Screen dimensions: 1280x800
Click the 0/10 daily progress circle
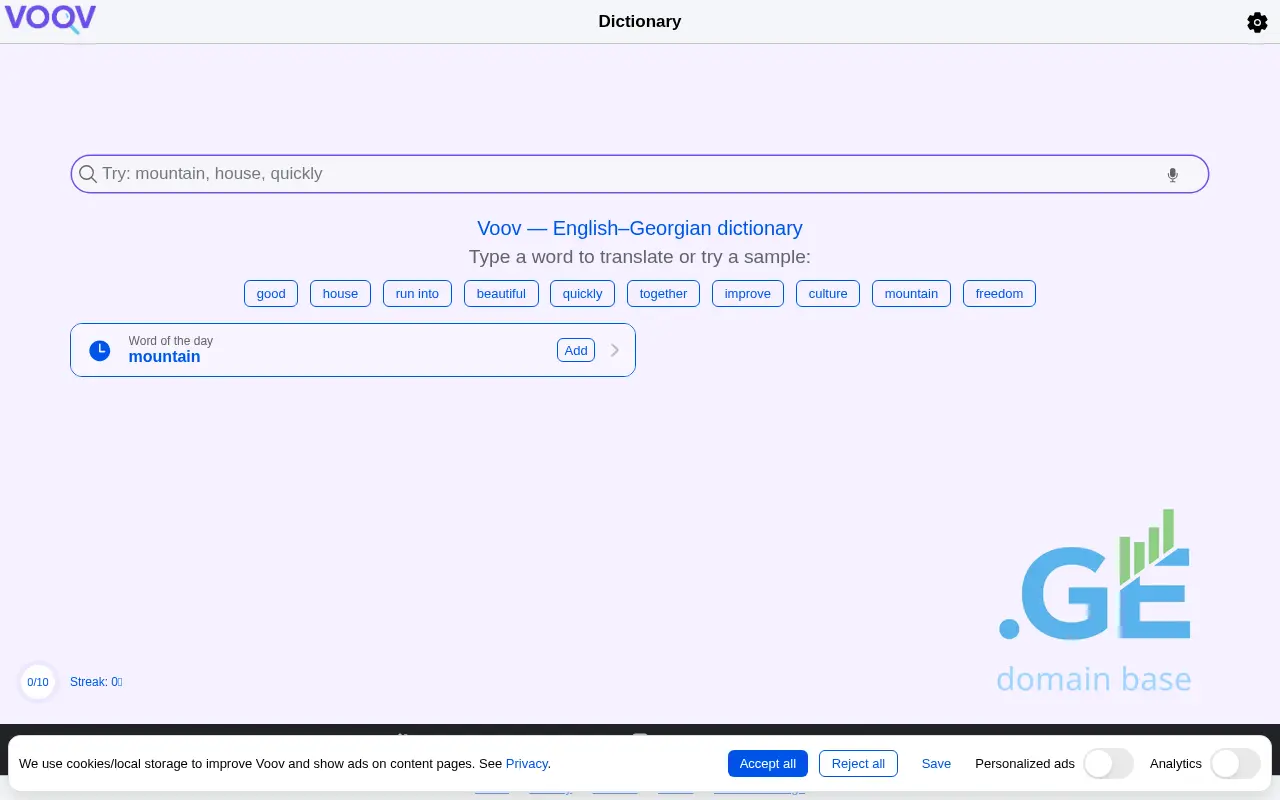click(38, 682)
